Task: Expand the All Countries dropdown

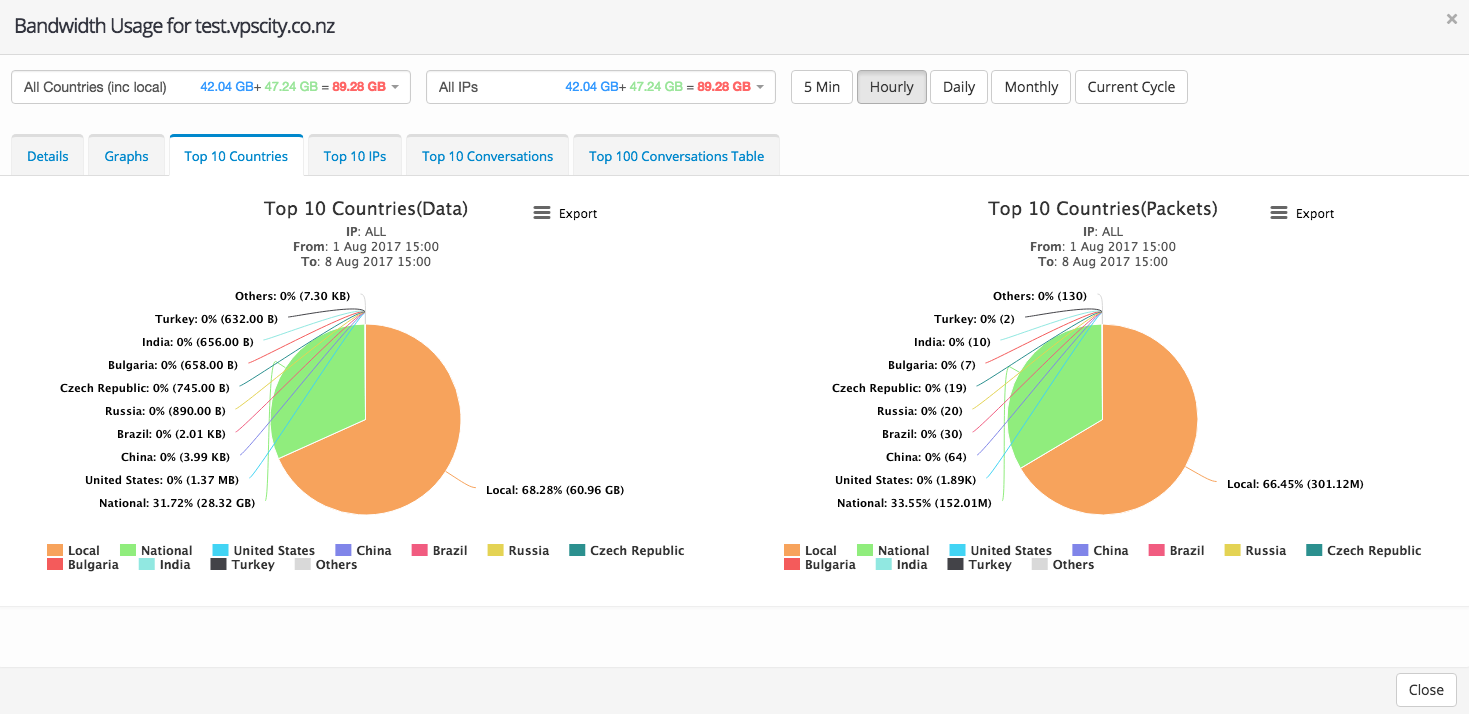Action: pos(211,87)
